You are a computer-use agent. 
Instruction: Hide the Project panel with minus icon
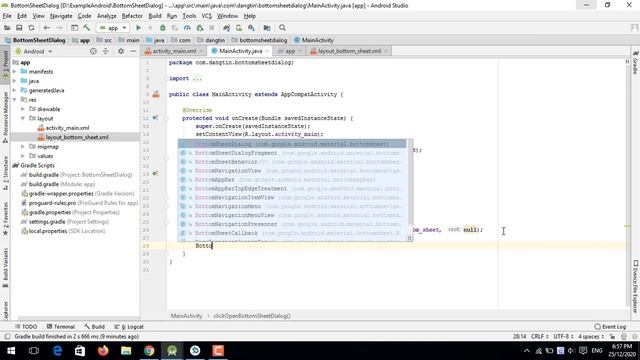(133, 51)
